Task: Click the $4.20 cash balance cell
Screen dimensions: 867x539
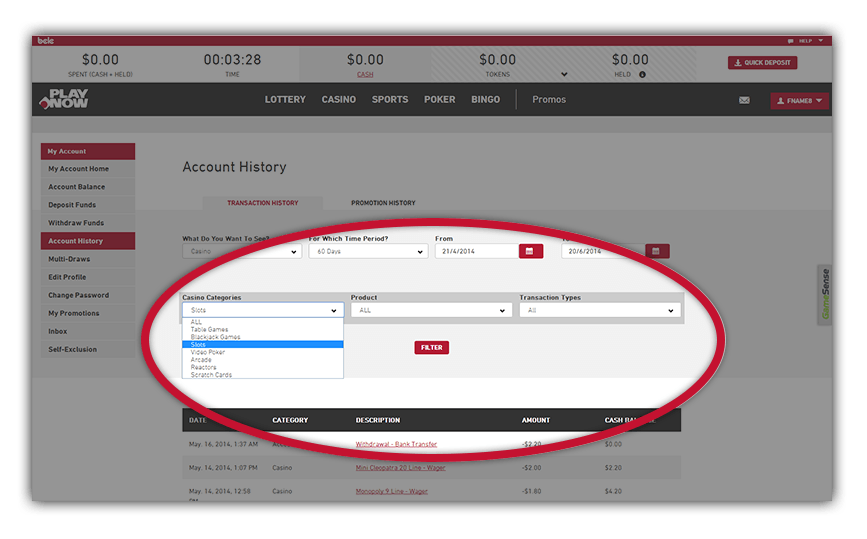Action: click(x=613, y=491)
